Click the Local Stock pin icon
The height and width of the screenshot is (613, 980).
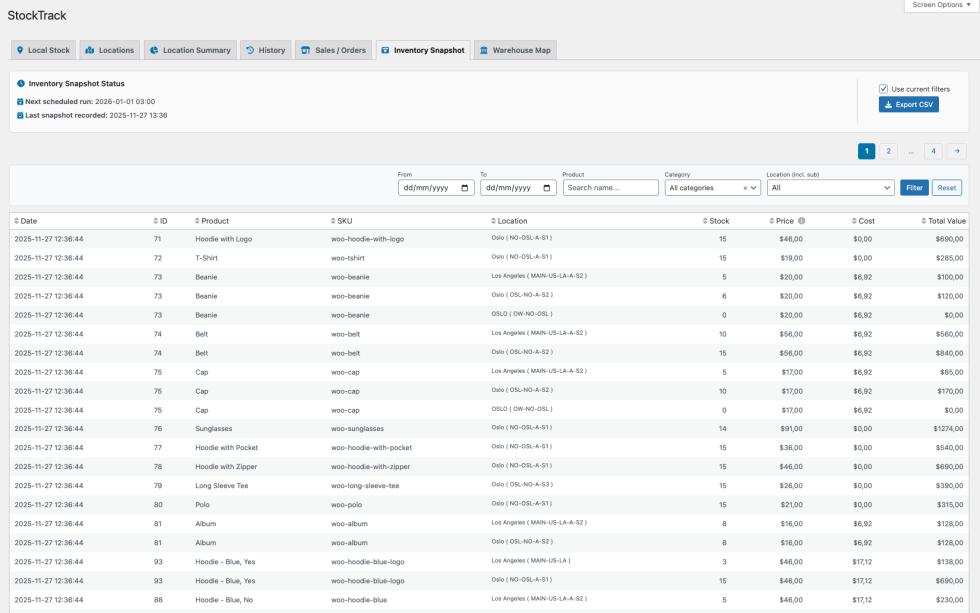click(21, 50)
